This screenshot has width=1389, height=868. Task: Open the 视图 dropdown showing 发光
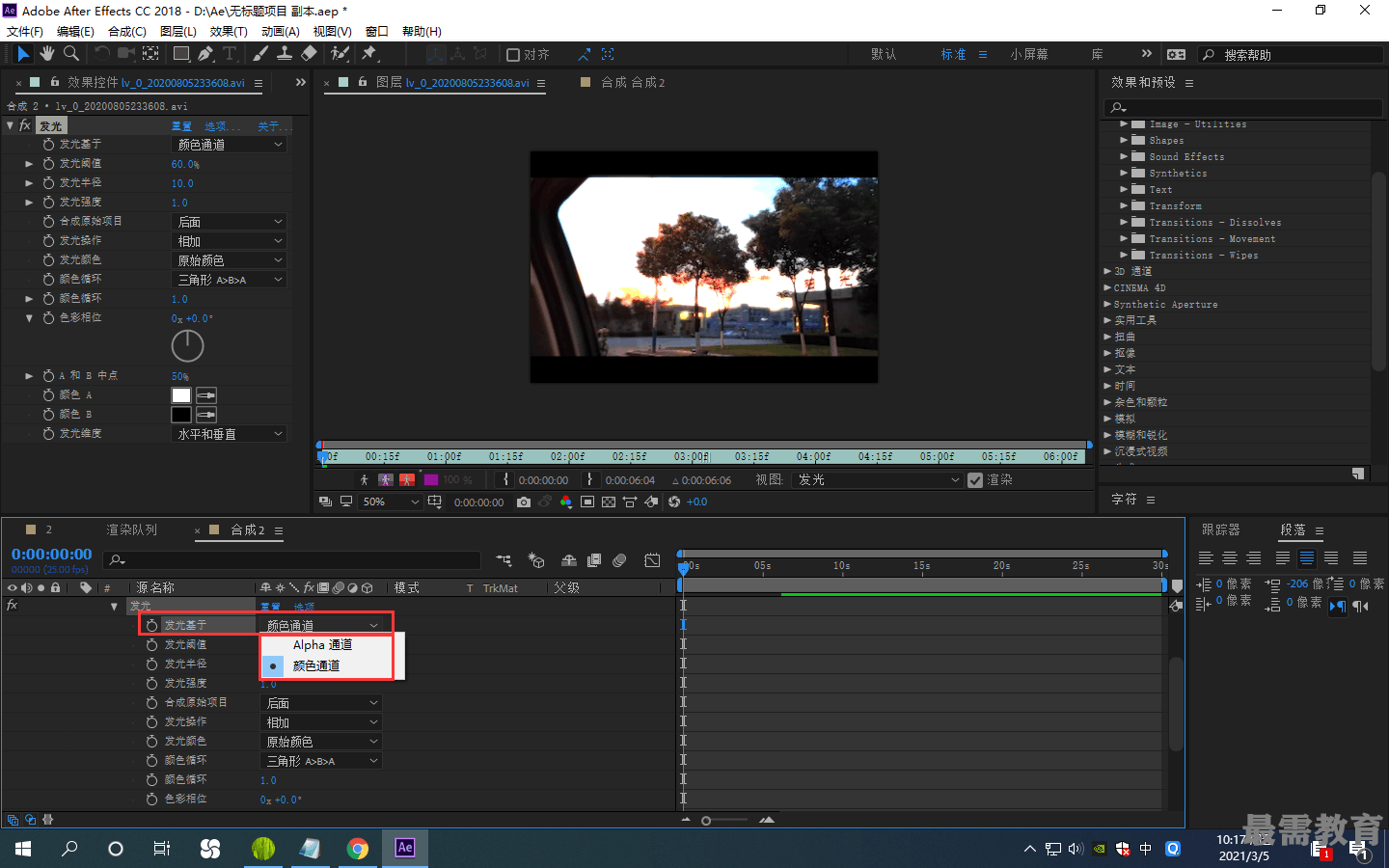[877, 480]
